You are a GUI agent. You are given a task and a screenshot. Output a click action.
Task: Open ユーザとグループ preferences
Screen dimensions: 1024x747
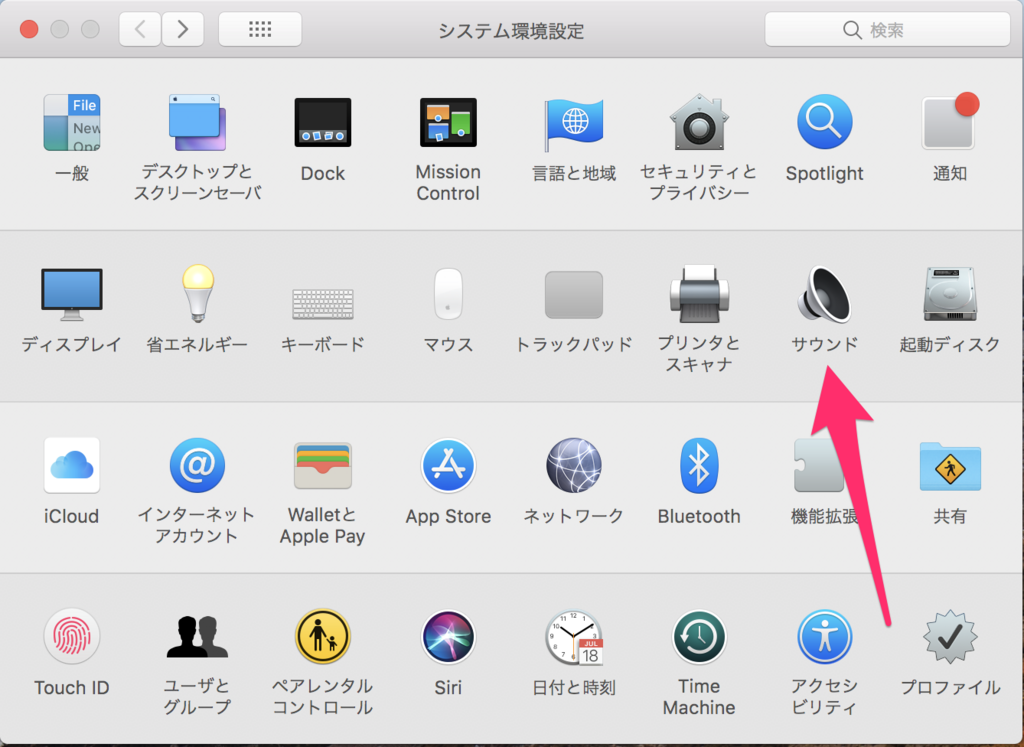coord(197,637)
